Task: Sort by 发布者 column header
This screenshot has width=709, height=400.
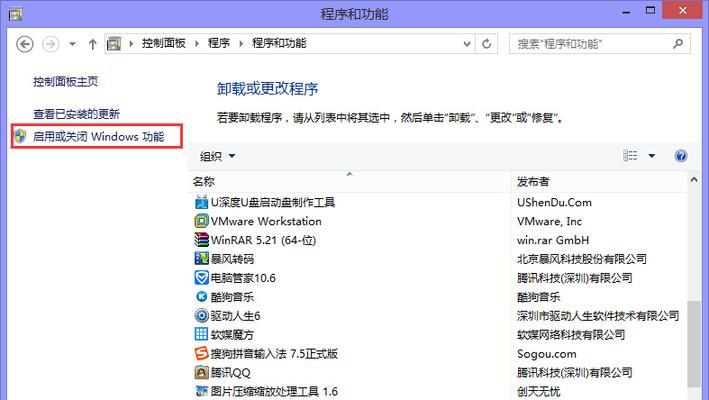Action: pos(599,182)
